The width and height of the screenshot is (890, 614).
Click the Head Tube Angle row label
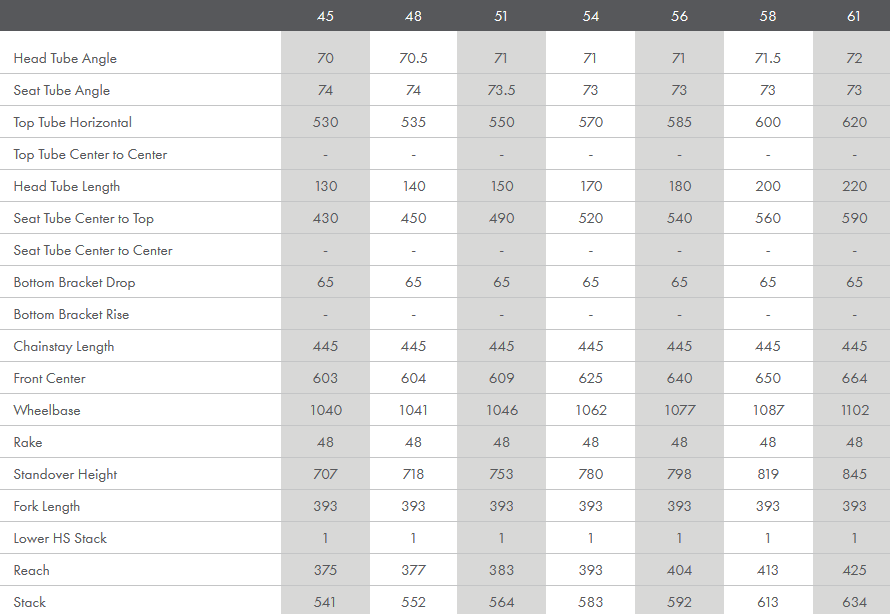[x=65, y=59]
